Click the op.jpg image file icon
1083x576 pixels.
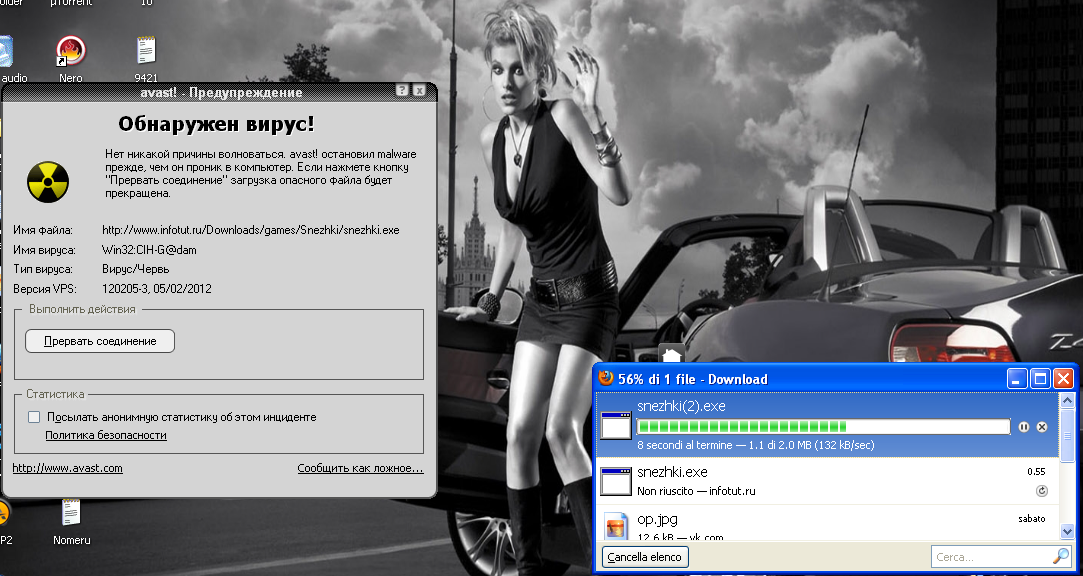pos(616,526)
